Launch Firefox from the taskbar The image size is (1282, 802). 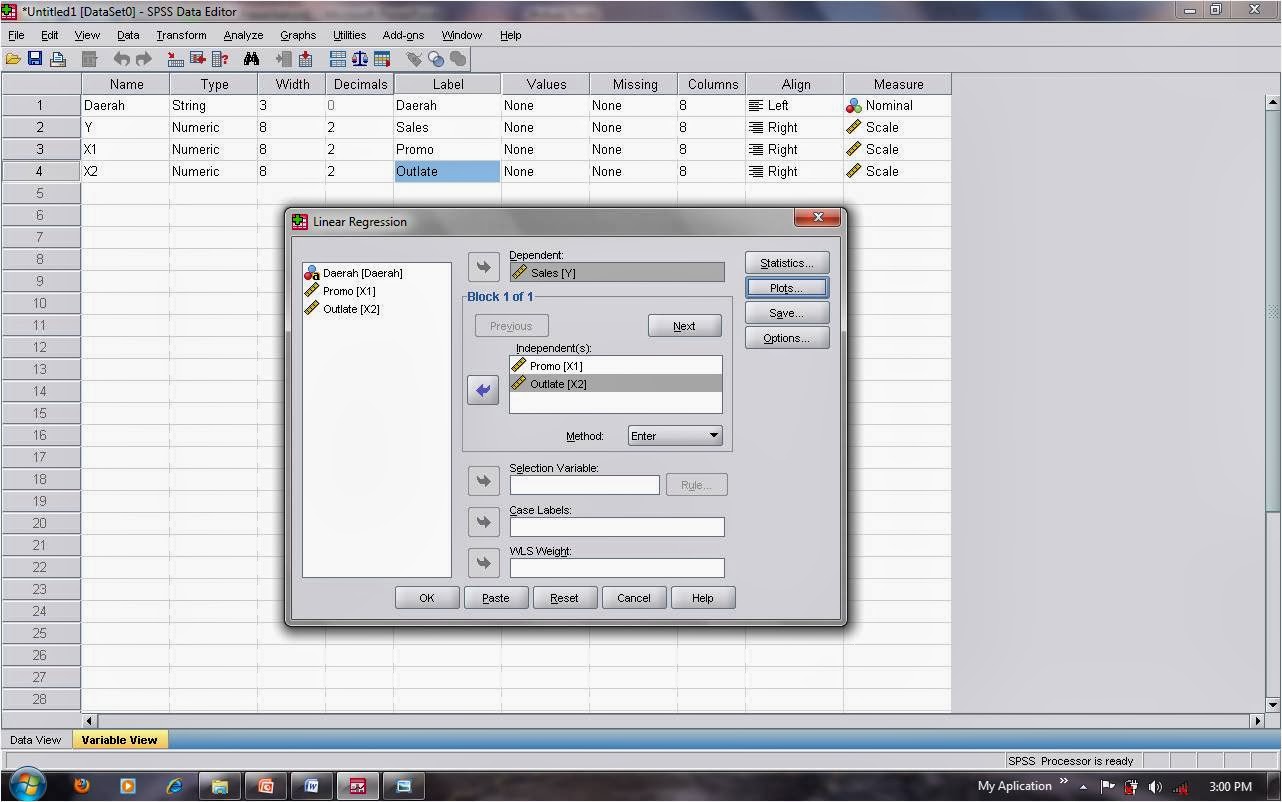(82, 786)
